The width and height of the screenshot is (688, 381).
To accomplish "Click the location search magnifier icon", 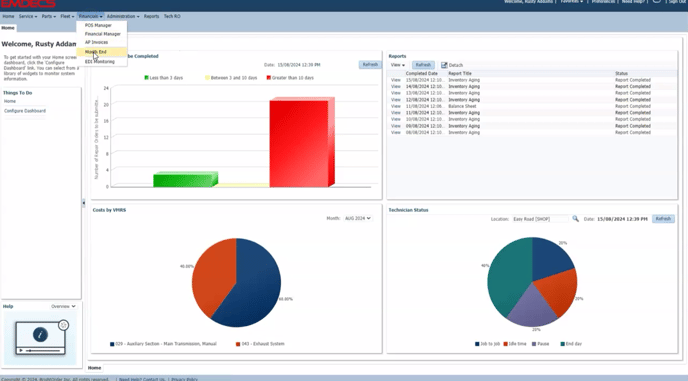I will coord(575,219).
